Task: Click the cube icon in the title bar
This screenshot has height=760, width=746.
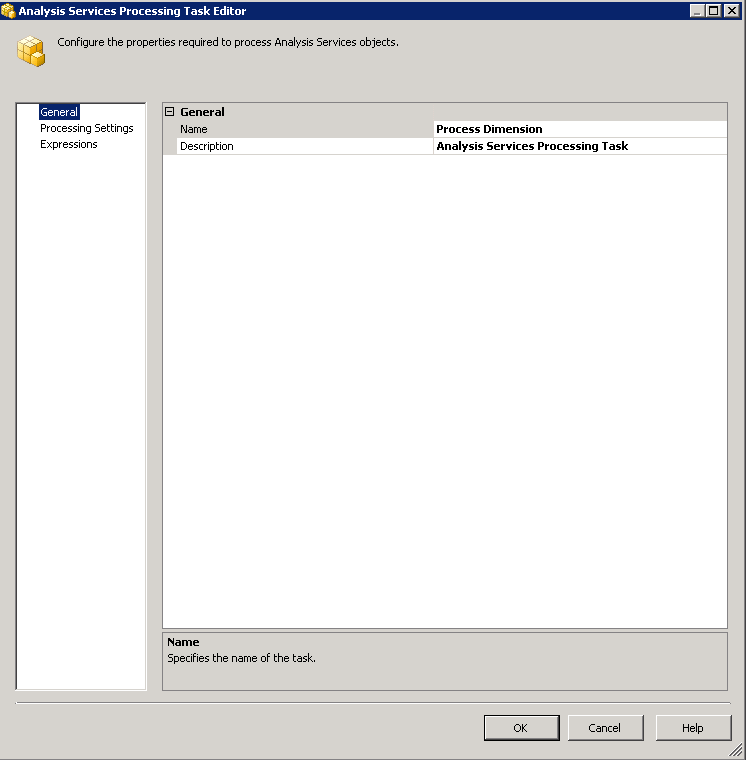Action: point(8,10)
